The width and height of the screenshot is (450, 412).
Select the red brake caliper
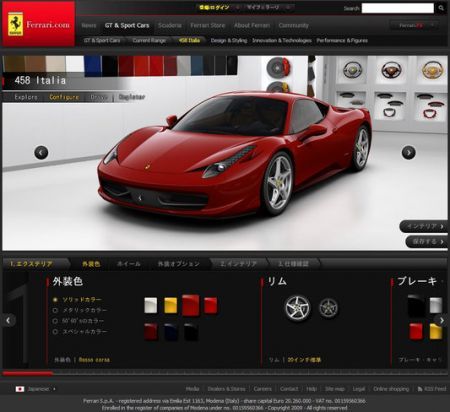click(416, 331)
